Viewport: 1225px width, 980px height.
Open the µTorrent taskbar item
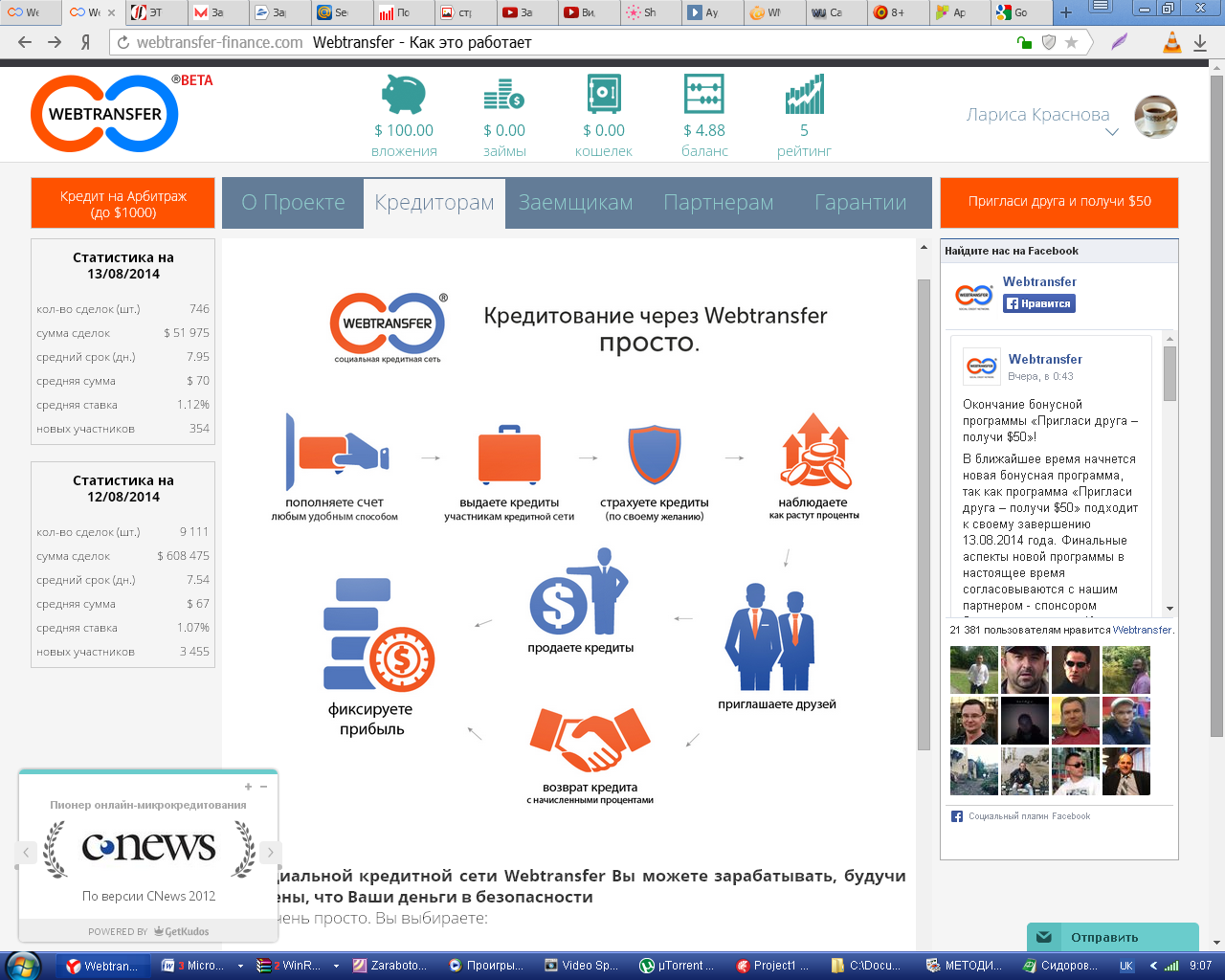coord(679,966)
